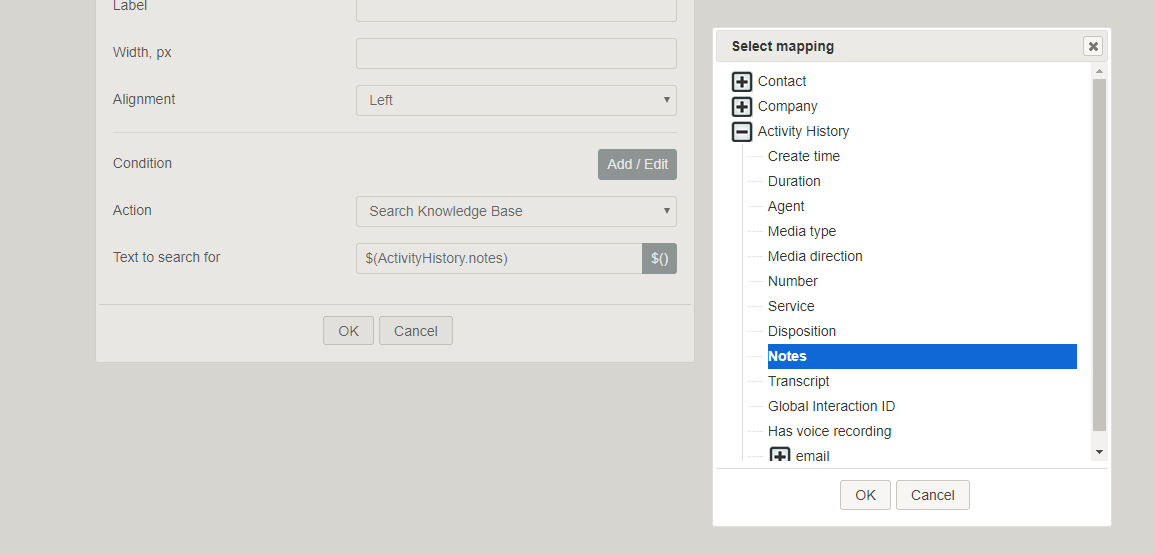The width and height of the screenshot is (1155, 555).
Task: Click the mapping list scrollbar down arrow
Action: (1099, 452)
